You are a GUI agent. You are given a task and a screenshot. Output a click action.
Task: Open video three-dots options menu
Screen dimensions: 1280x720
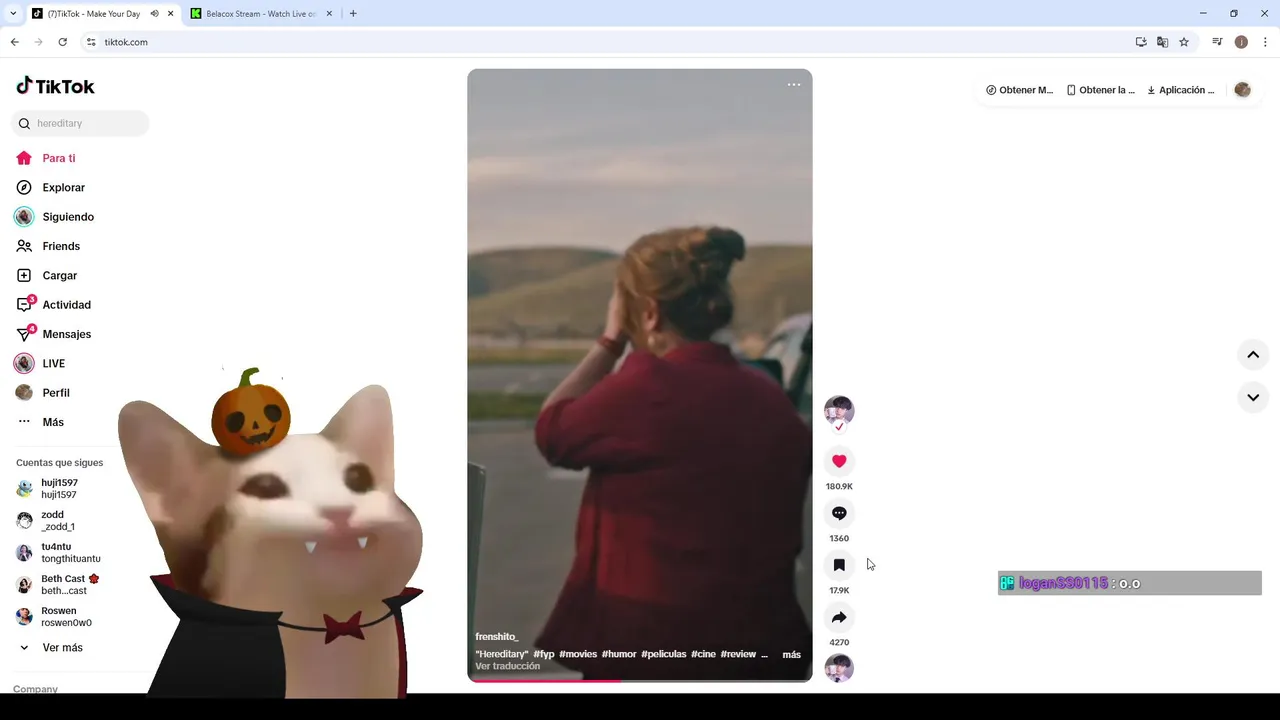pos(794,85)
